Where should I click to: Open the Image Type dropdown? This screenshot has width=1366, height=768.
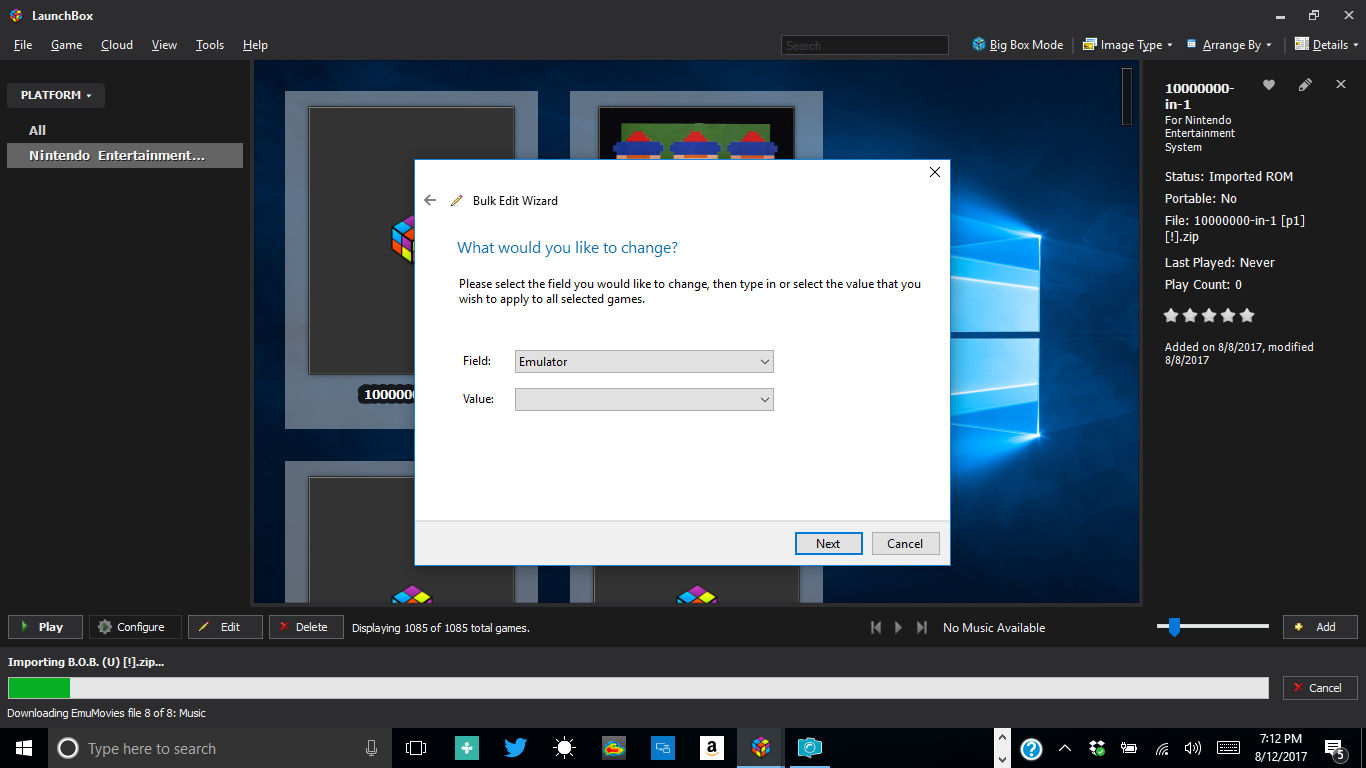[x=1128, y=45]
